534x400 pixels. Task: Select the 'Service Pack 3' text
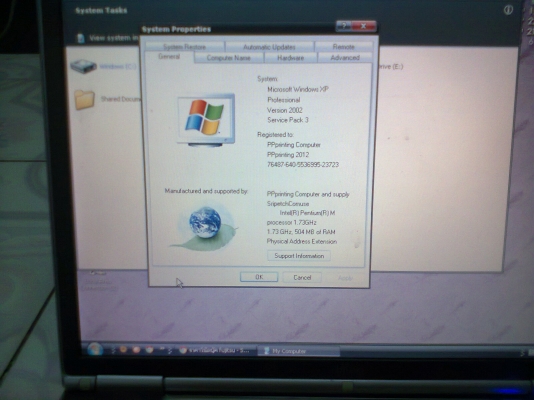(x=288, y=120)
